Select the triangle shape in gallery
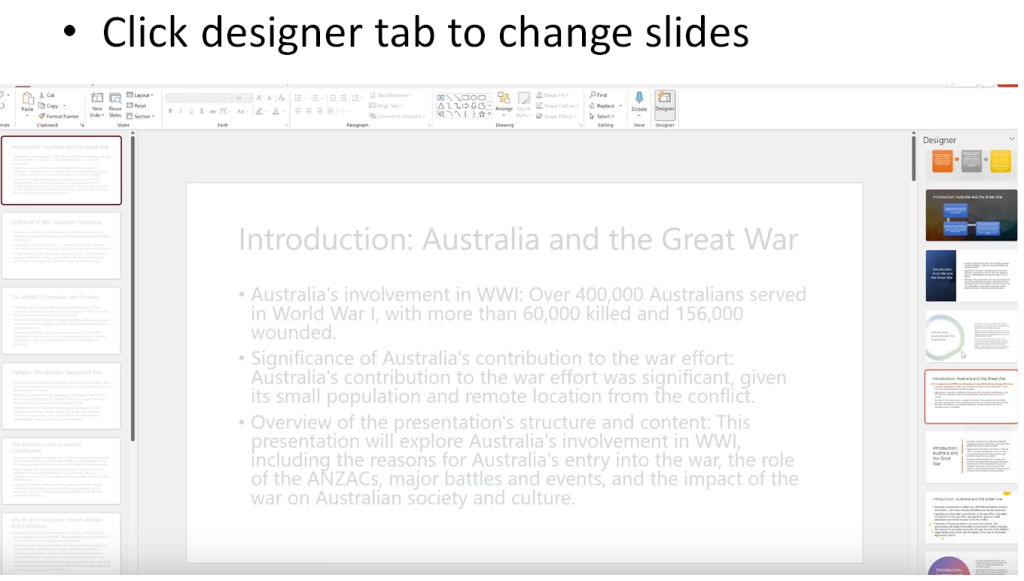1024x581 pixels. [441, 106]
